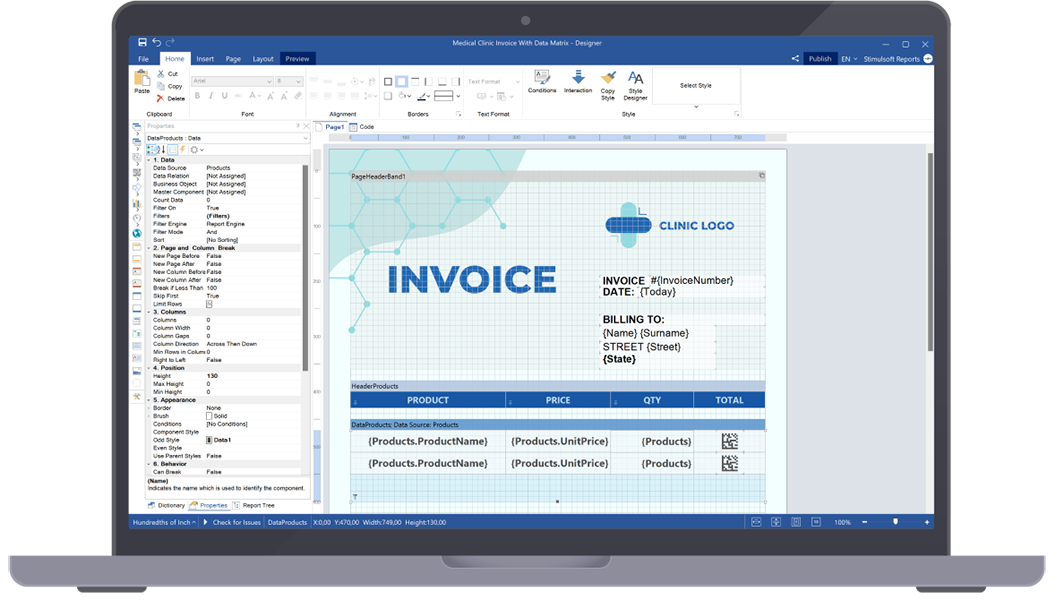Toggle italic text formatting
The width and height of the screenshot is (1056, 600).
point(210,95)
